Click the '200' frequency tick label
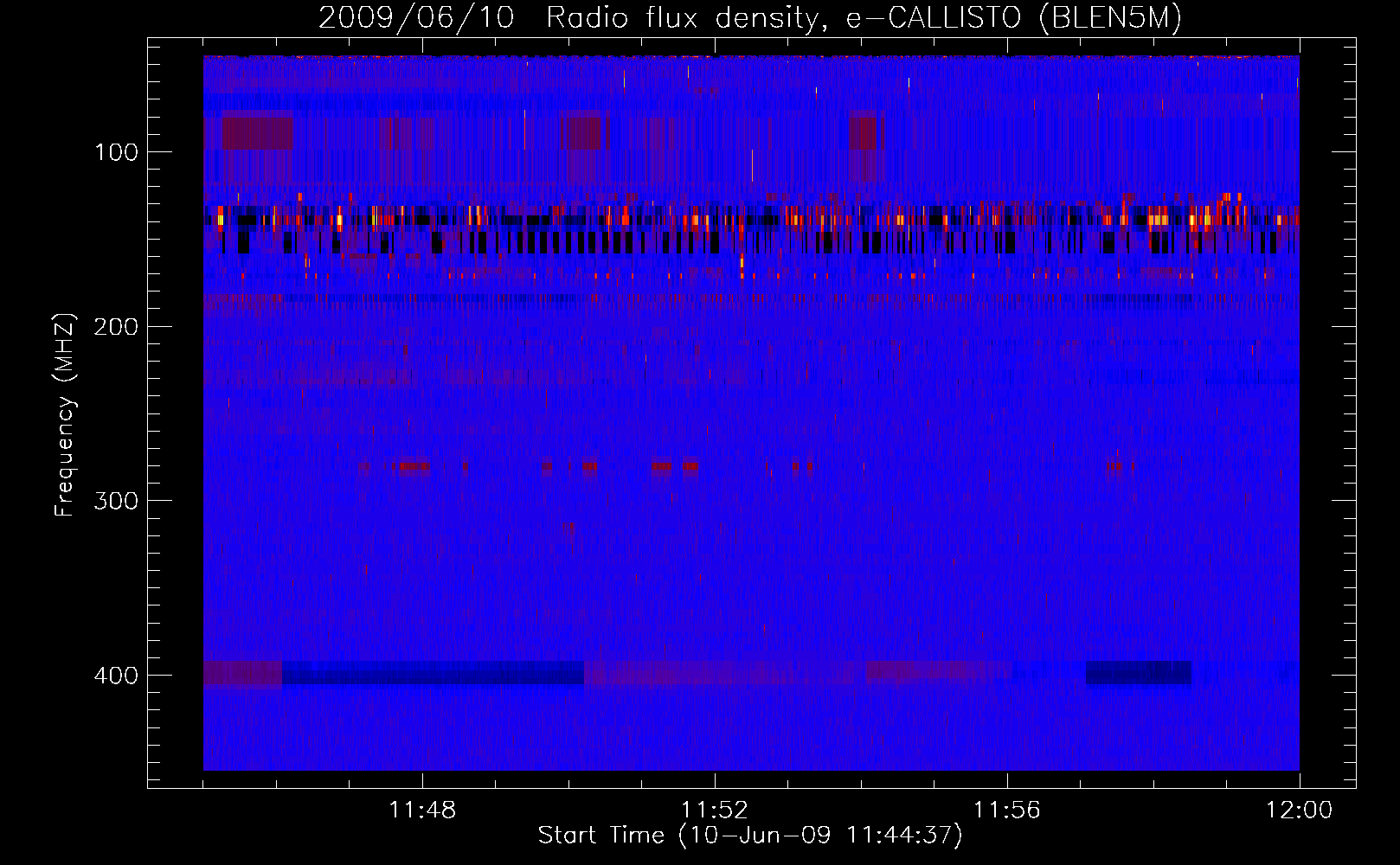Viewport: 1400px width, 865px height. (116, 327)
